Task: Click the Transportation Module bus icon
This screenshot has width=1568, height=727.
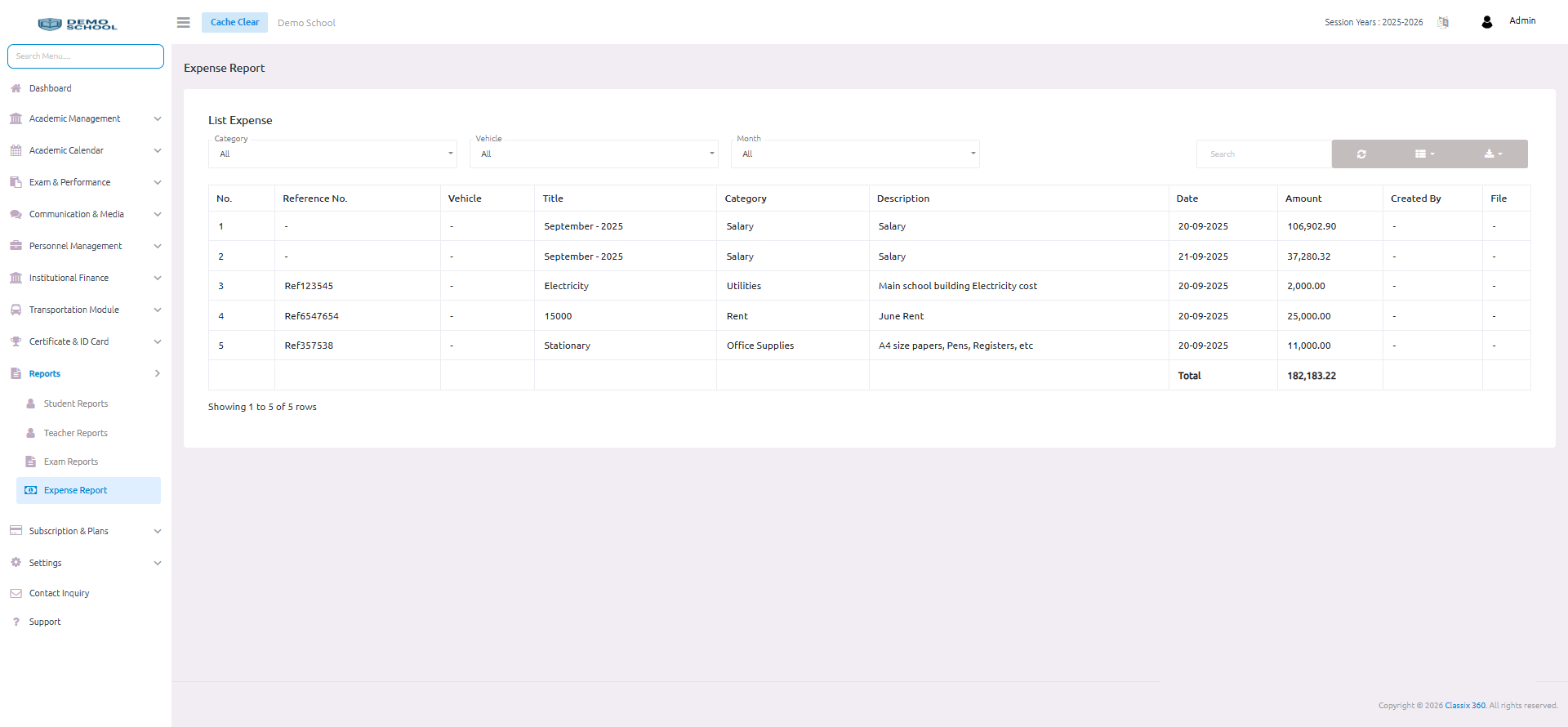Action: (16, 310)
